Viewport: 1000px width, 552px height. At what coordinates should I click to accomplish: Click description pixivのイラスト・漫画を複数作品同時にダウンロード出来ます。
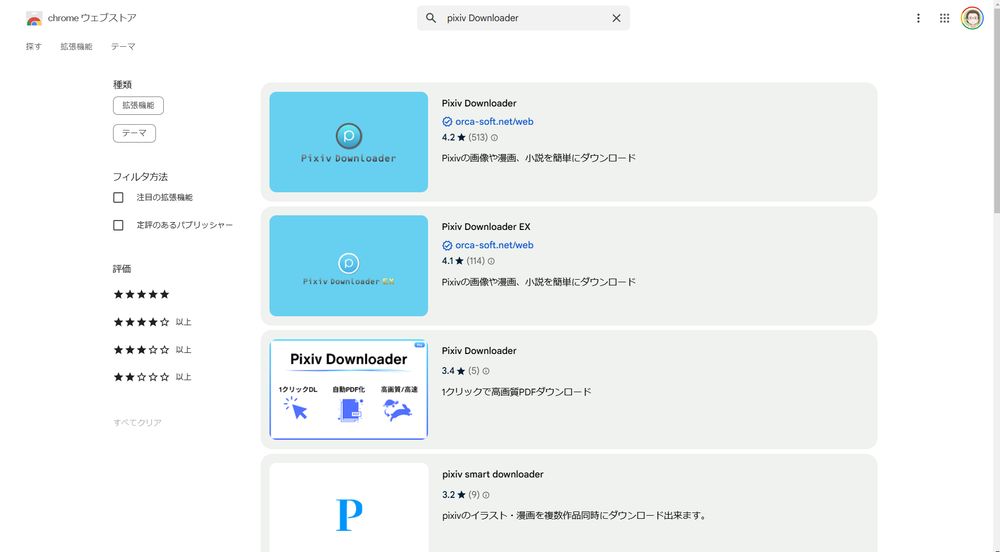(x=576, y=516)
